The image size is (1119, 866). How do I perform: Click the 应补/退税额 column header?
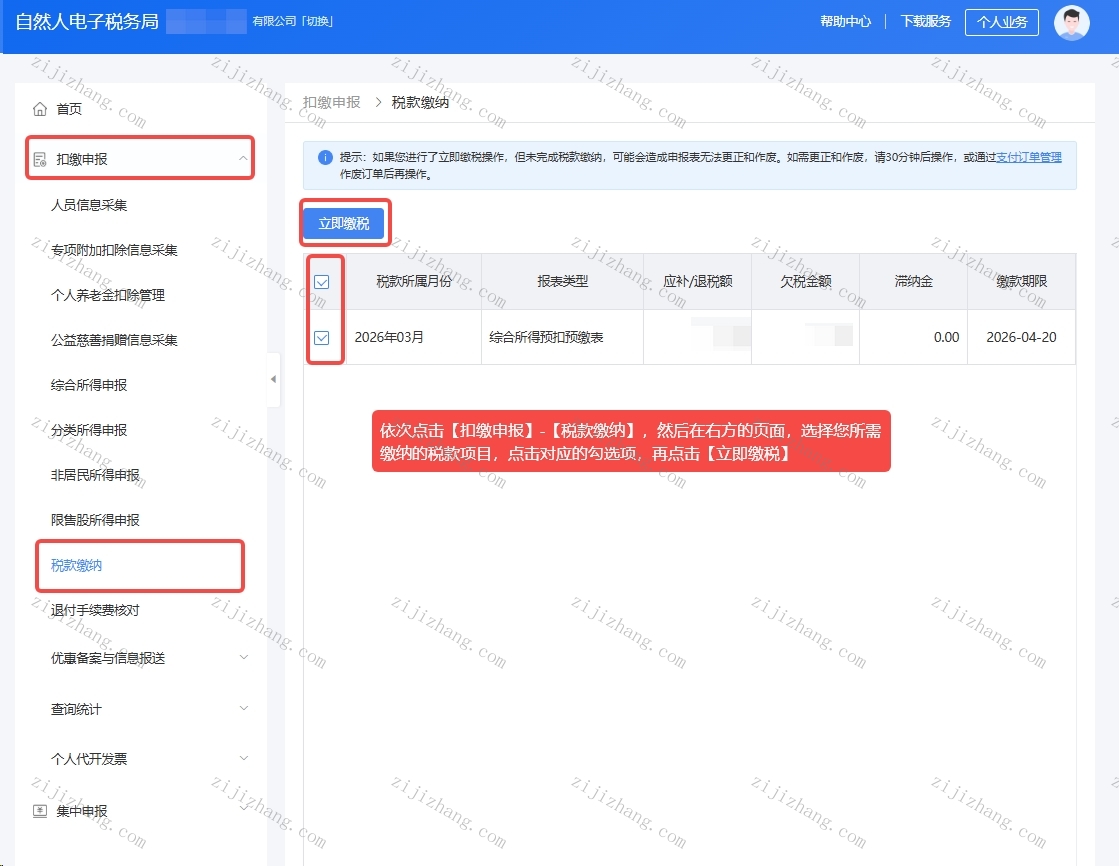pyautogui.click(x=697, y=281)
